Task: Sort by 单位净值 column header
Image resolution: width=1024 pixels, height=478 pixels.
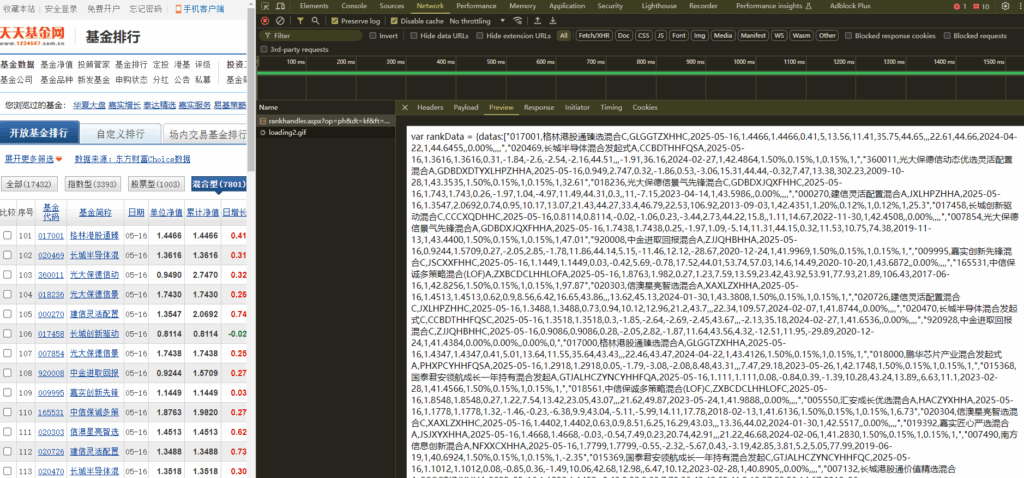Action: click(x=166, y=212)
